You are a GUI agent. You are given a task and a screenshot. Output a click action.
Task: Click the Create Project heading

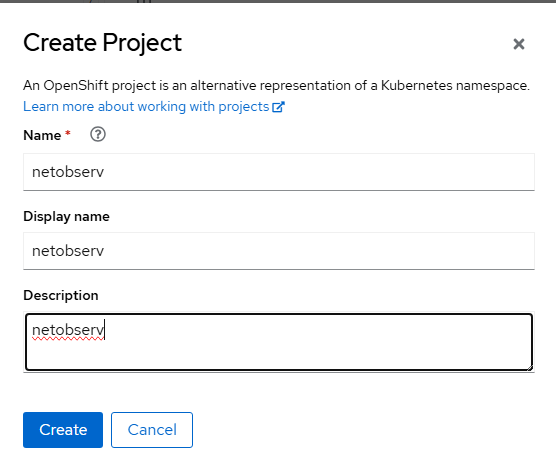pyautogui.click(x=102, y=43)
